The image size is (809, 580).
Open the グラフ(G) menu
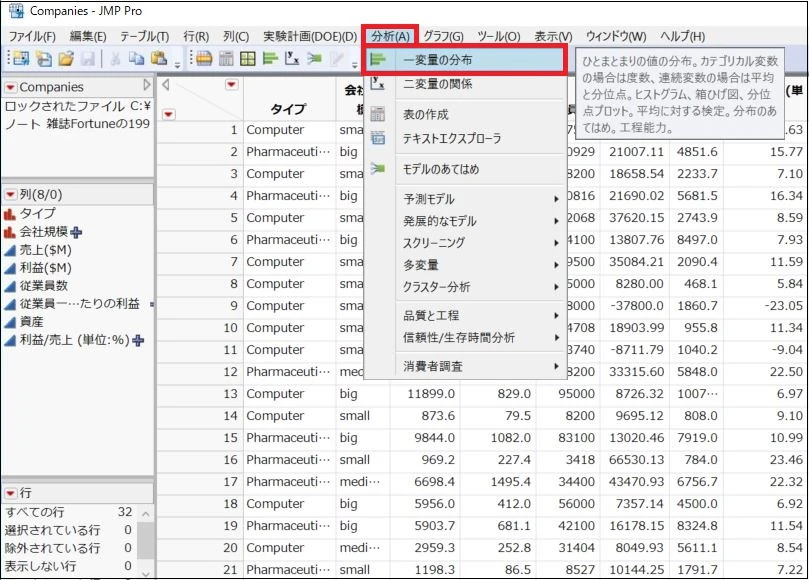(x=443, y=37)
